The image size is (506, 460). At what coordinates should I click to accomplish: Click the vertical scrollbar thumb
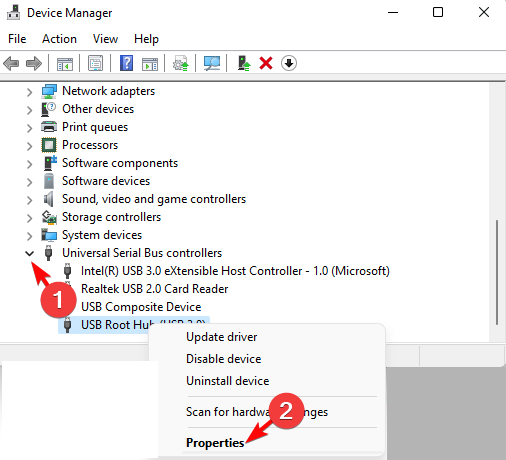(x=497, y=272)
